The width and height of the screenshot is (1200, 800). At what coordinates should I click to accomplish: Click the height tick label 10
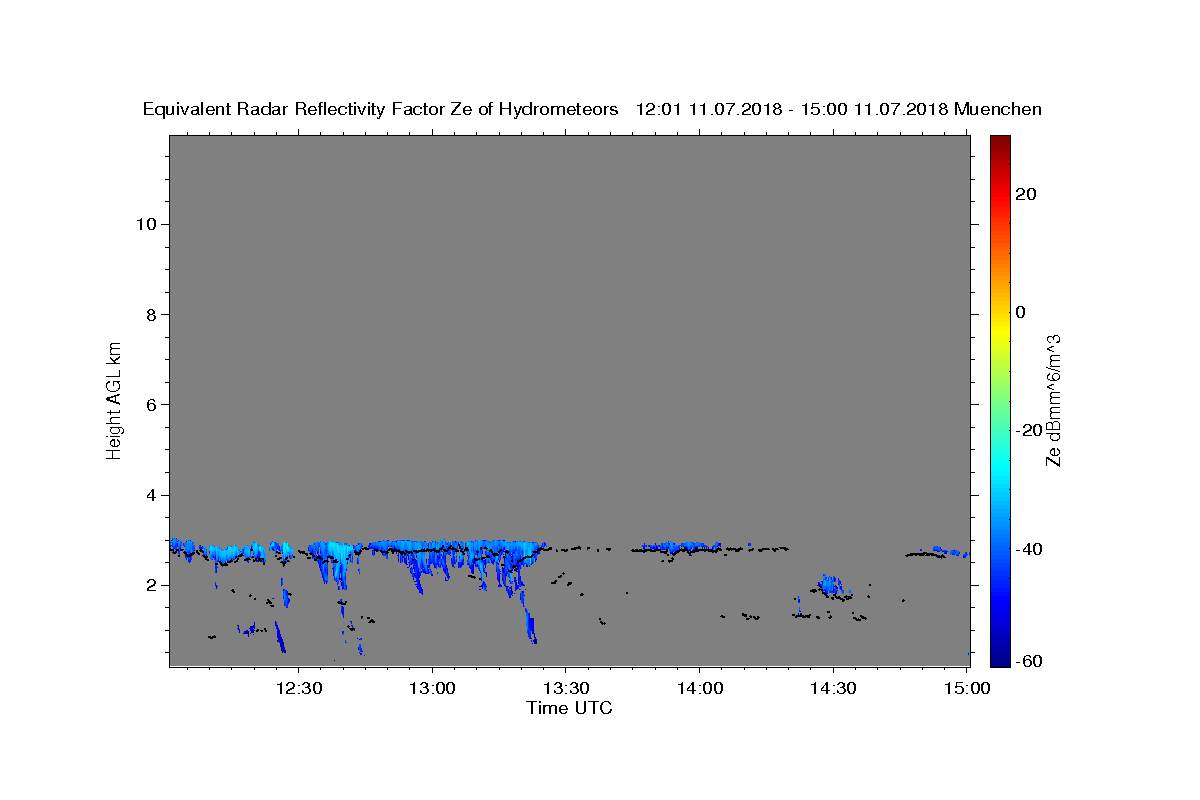pyautogui.click(x=145, y=224)
